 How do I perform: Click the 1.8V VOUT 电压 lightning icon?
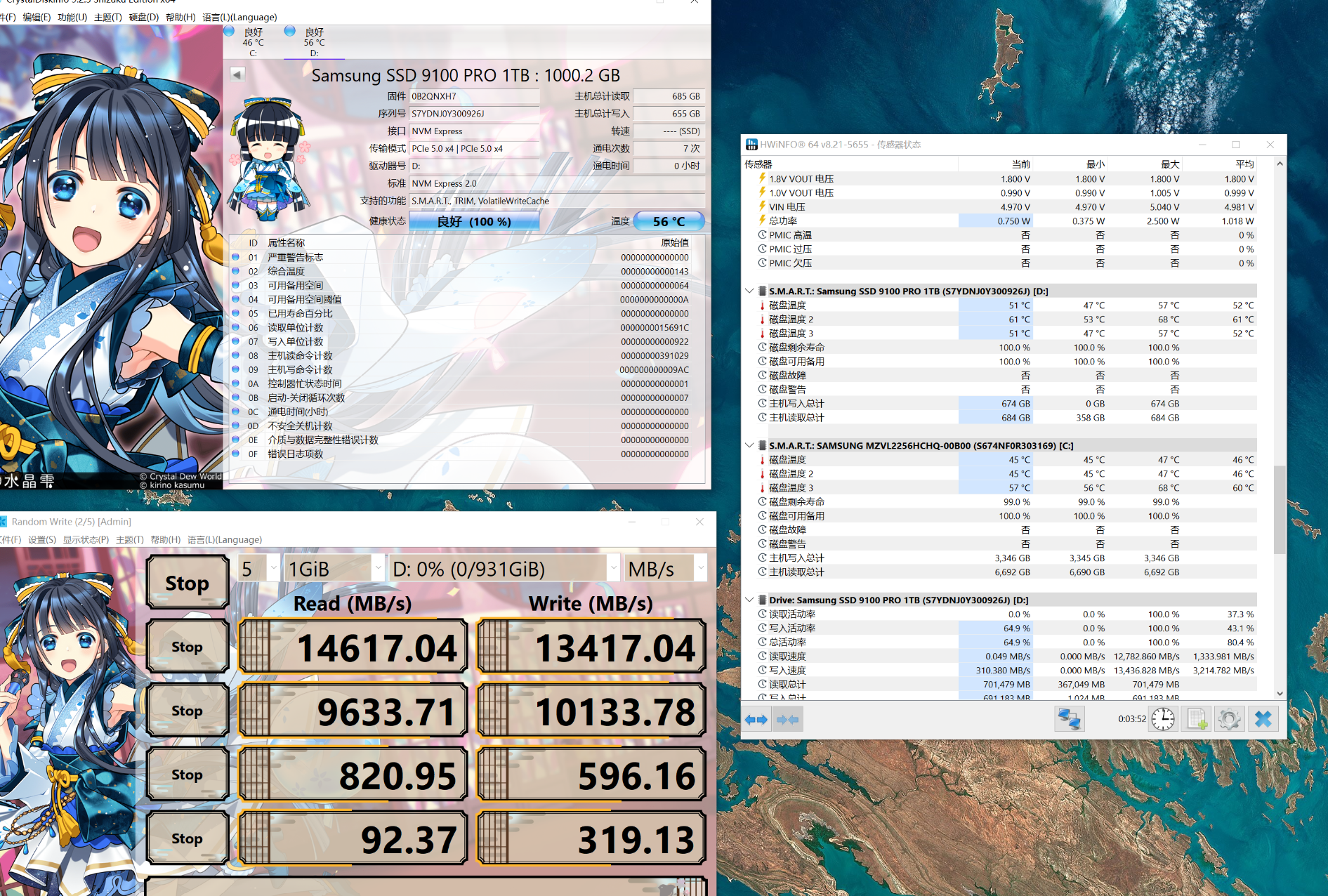(762, 178)
